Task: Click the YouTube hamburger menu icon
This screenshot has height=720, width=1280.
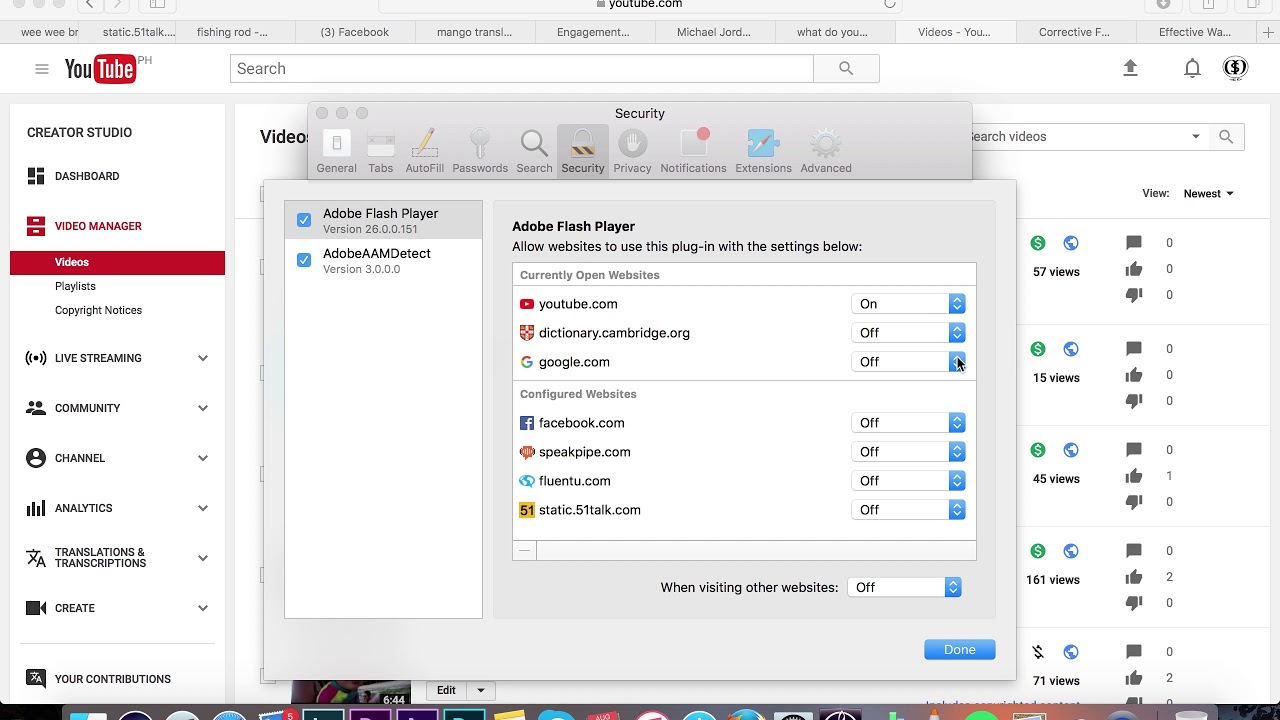Action: 41,69
